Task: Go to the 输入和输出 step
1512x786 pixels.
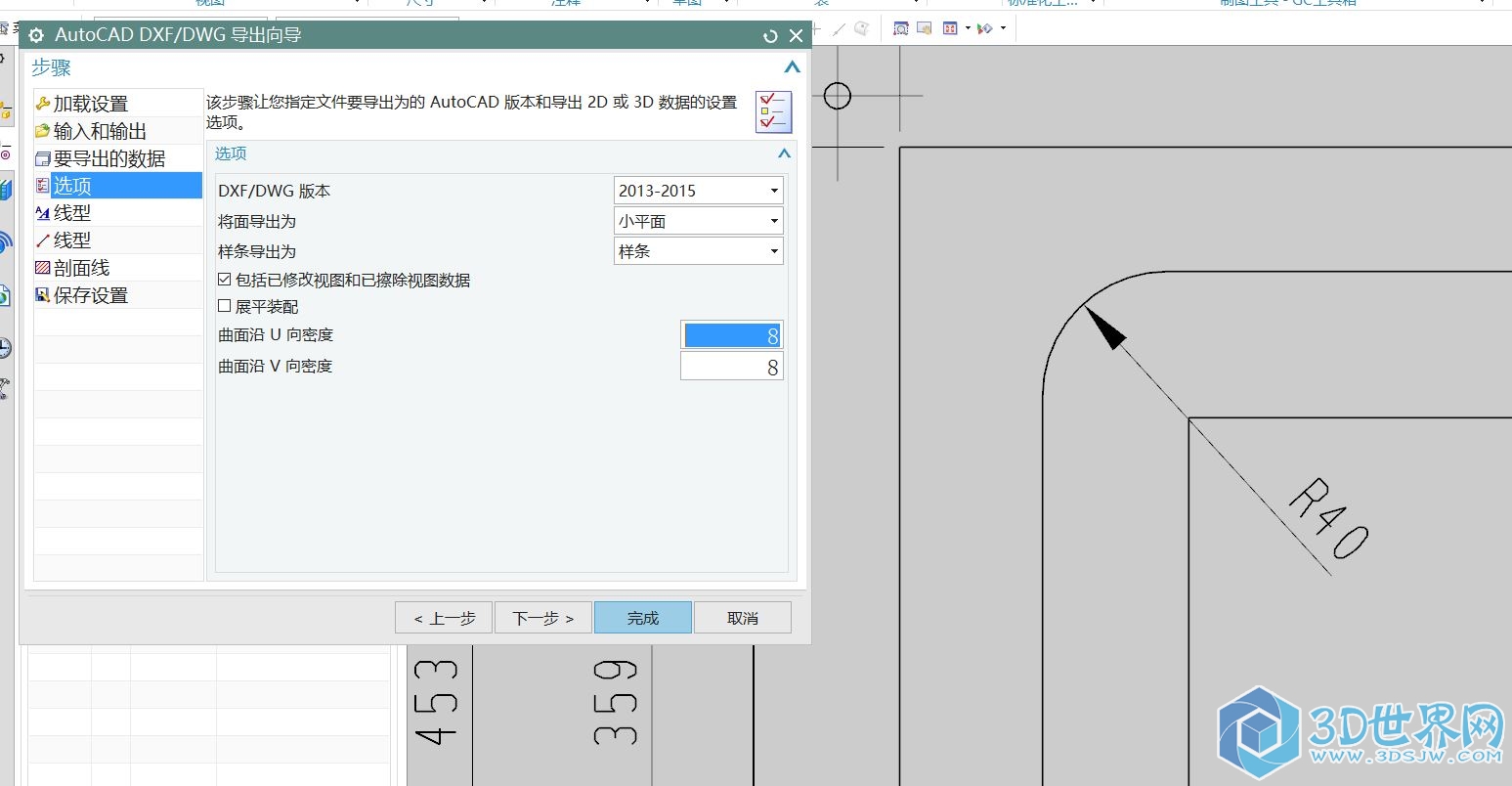Action: [x=118, y=131]
